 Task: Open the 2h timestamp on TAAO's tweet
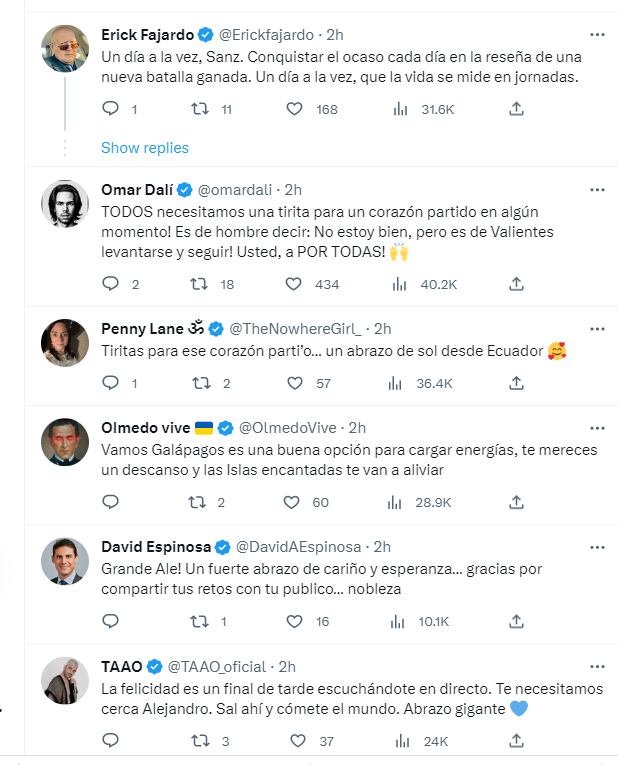click(x=287, y=666)
